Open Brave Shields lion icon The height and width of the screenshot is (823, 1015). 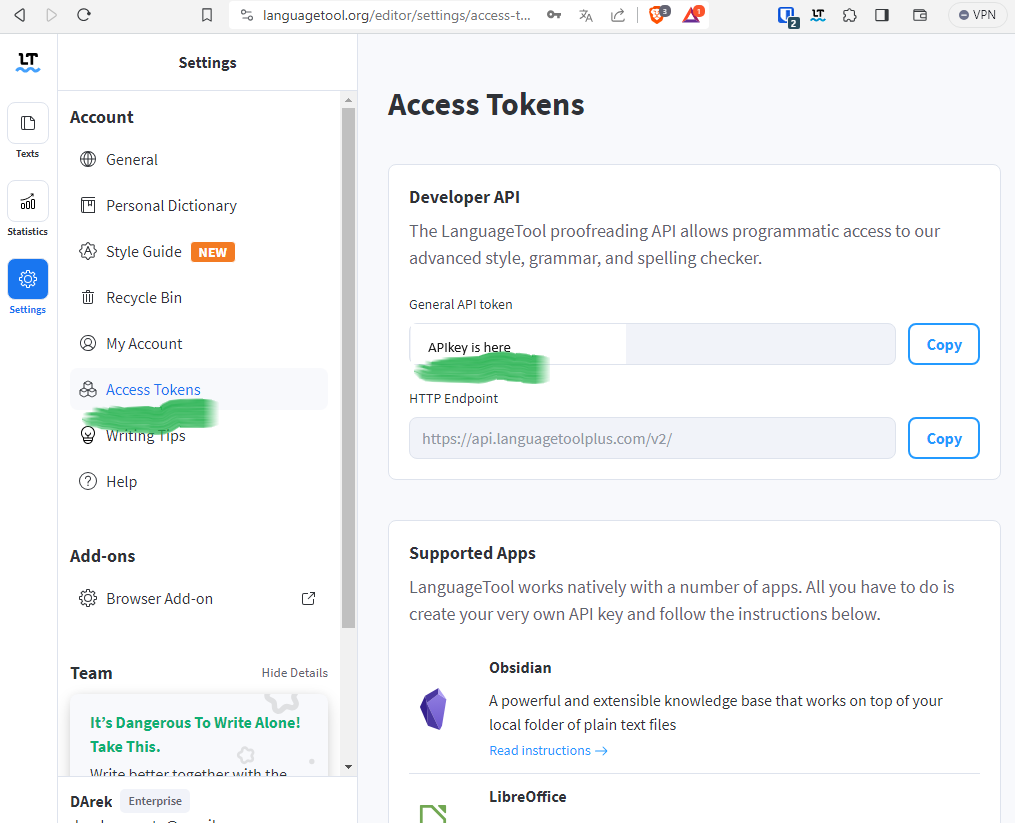point(658,15)
